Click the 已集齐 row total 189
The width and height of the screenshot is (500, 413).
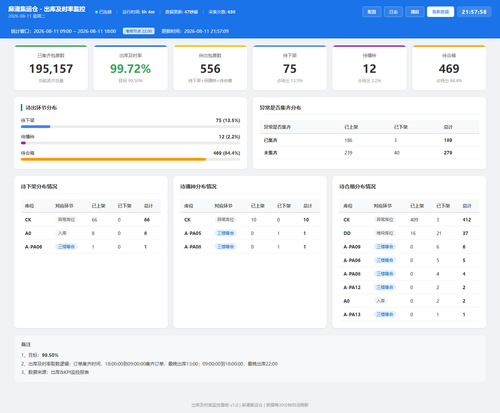click(448, 140)
